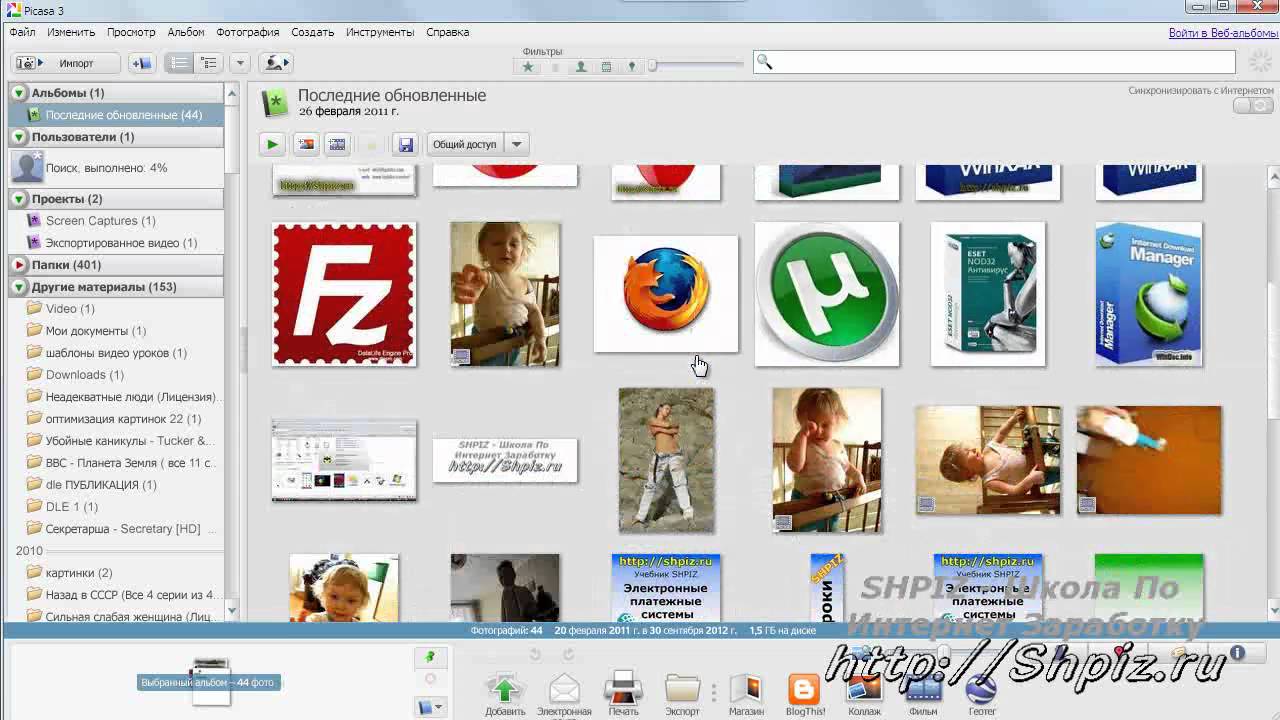Toggle Синхронизировать с Интернетом switch
This screenshot has height=720, width=1280.
[x=1253, y=106]
